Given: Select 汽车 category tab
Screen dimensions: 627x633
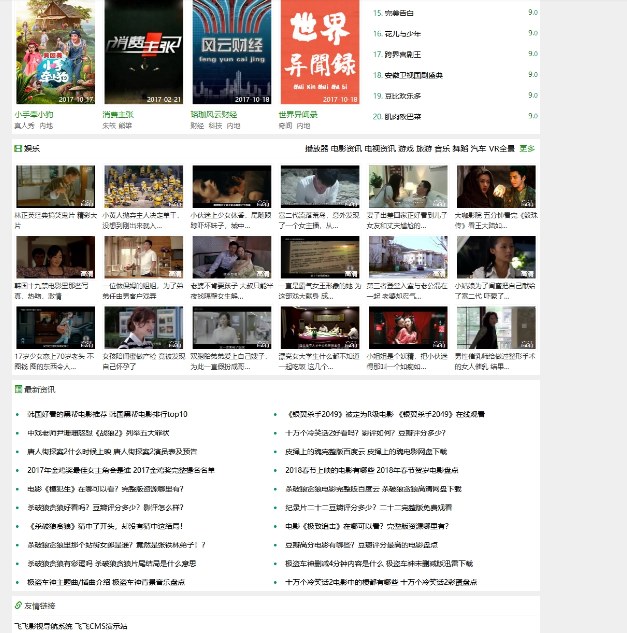Looking at the screenshot, I should 478,149.
